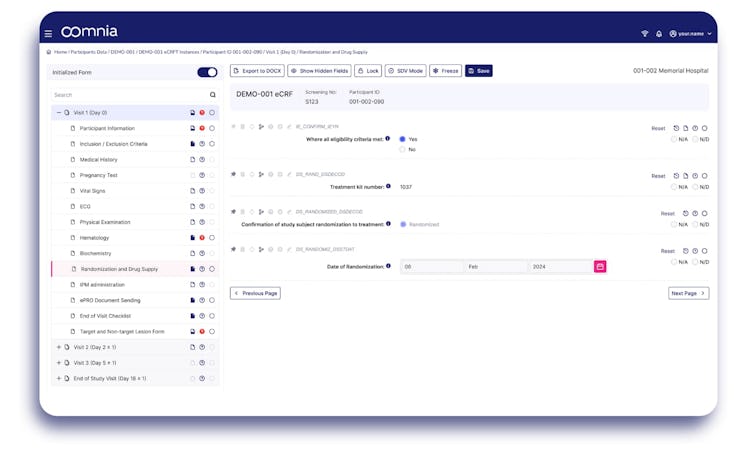The width and height of the screenshot is (742, 450).
Task: Mark Date of Randomization as N/A
Action: (674, 262)
